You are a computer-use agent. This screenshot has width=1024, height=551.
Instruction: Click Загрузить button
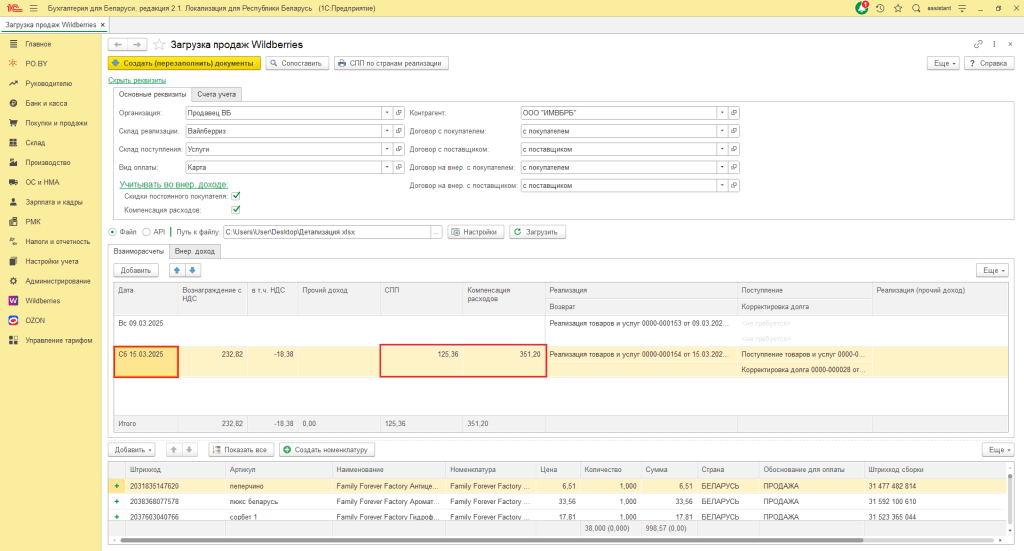click(x=537, y=232)
